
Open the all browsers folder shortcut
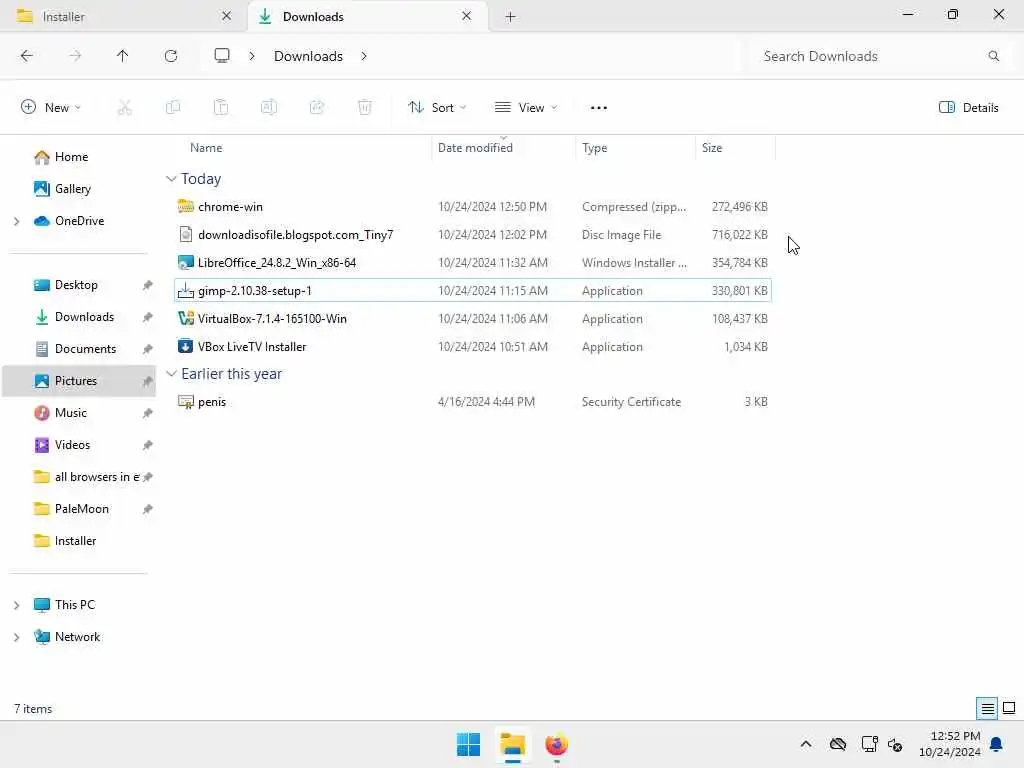click(97, 477)
